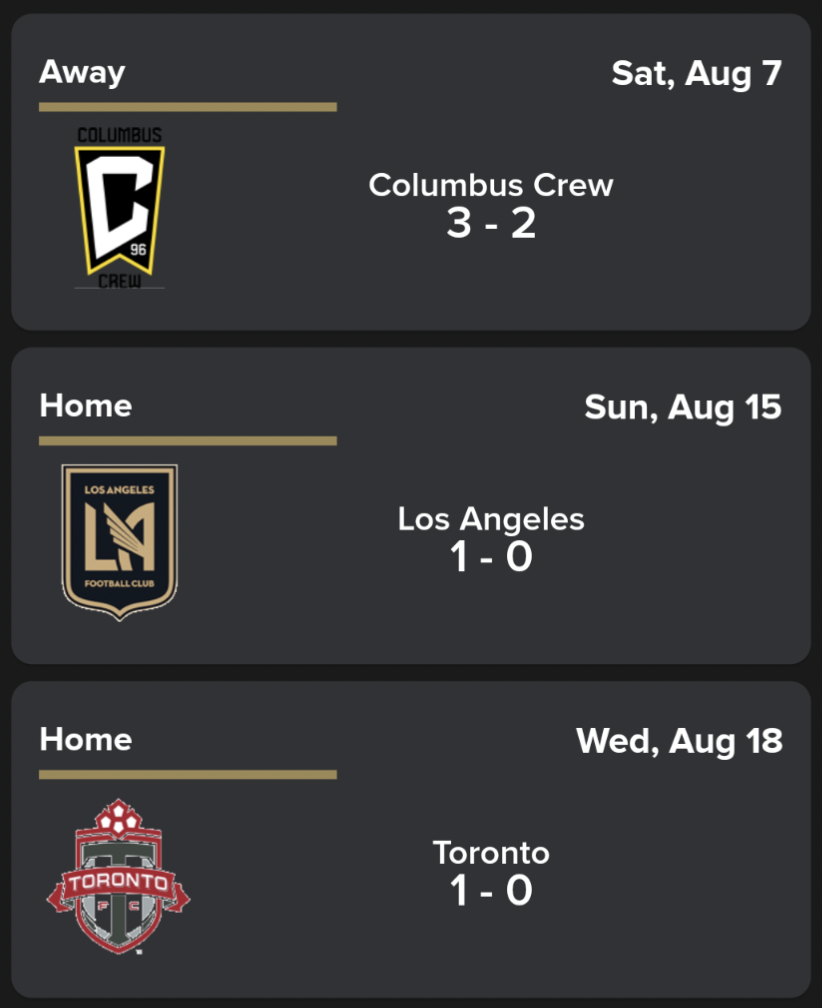The height and width of the screenshot is (1008, 822).
Task: Click the Toronto team name text
Action: pyautogui.click(x=491, y=853)
